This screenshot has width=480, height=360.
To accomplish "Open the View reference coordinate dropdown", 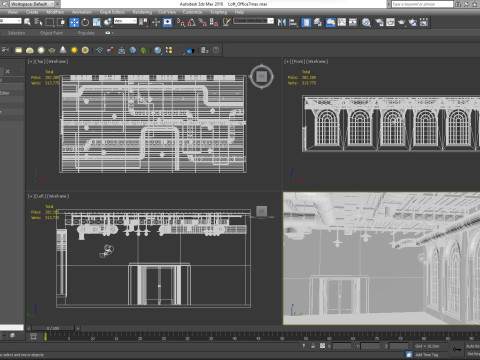I will click(x=125, y=21).
